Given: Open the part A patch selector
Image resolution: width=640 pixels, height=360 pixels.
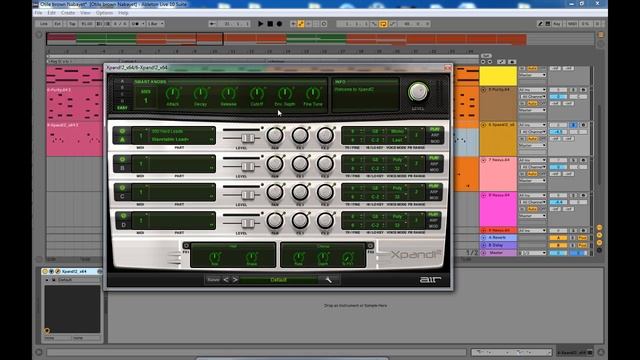Looking at the screenshot, I should [x=182, y=135].
